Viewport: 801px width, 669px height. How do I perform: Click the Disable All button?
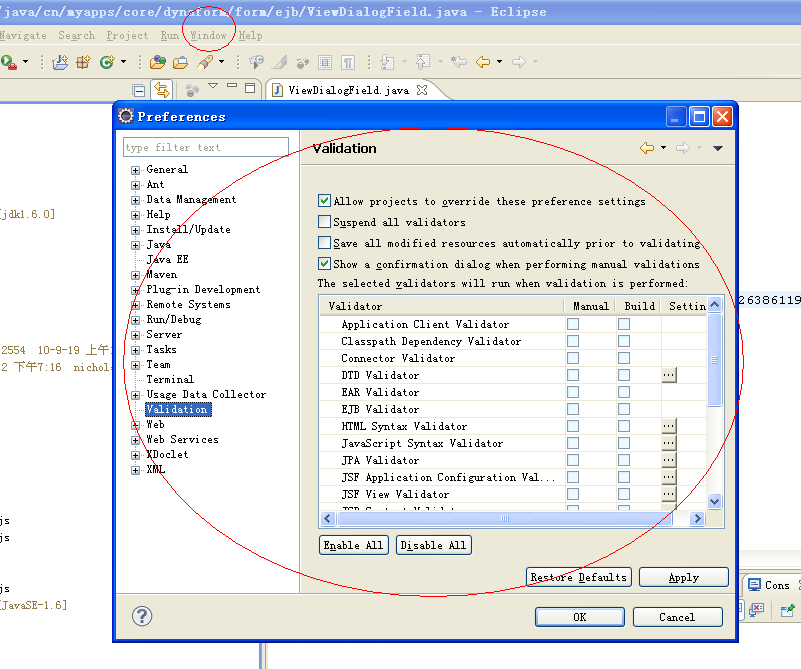click(x=433, y=545)
